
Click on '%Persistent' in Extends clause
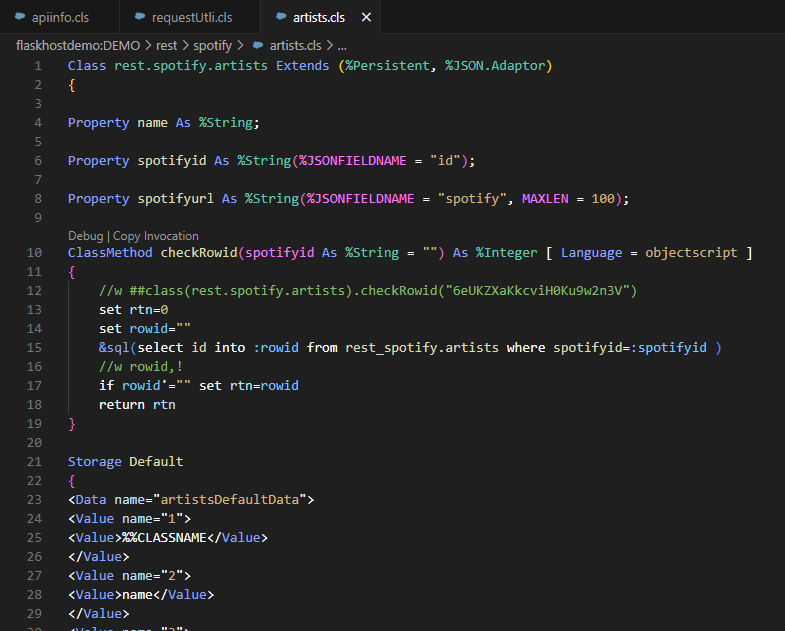pos(387,66)
